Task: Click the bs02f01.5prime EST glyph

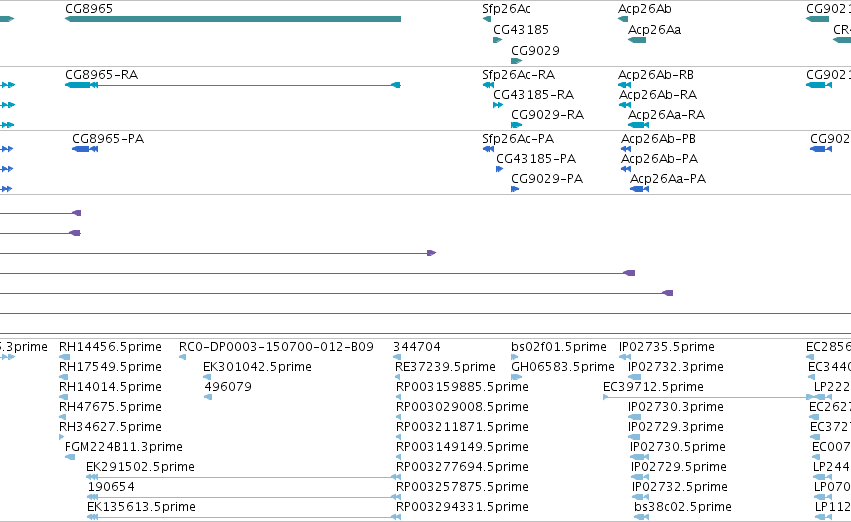Action: coord(515,357)
